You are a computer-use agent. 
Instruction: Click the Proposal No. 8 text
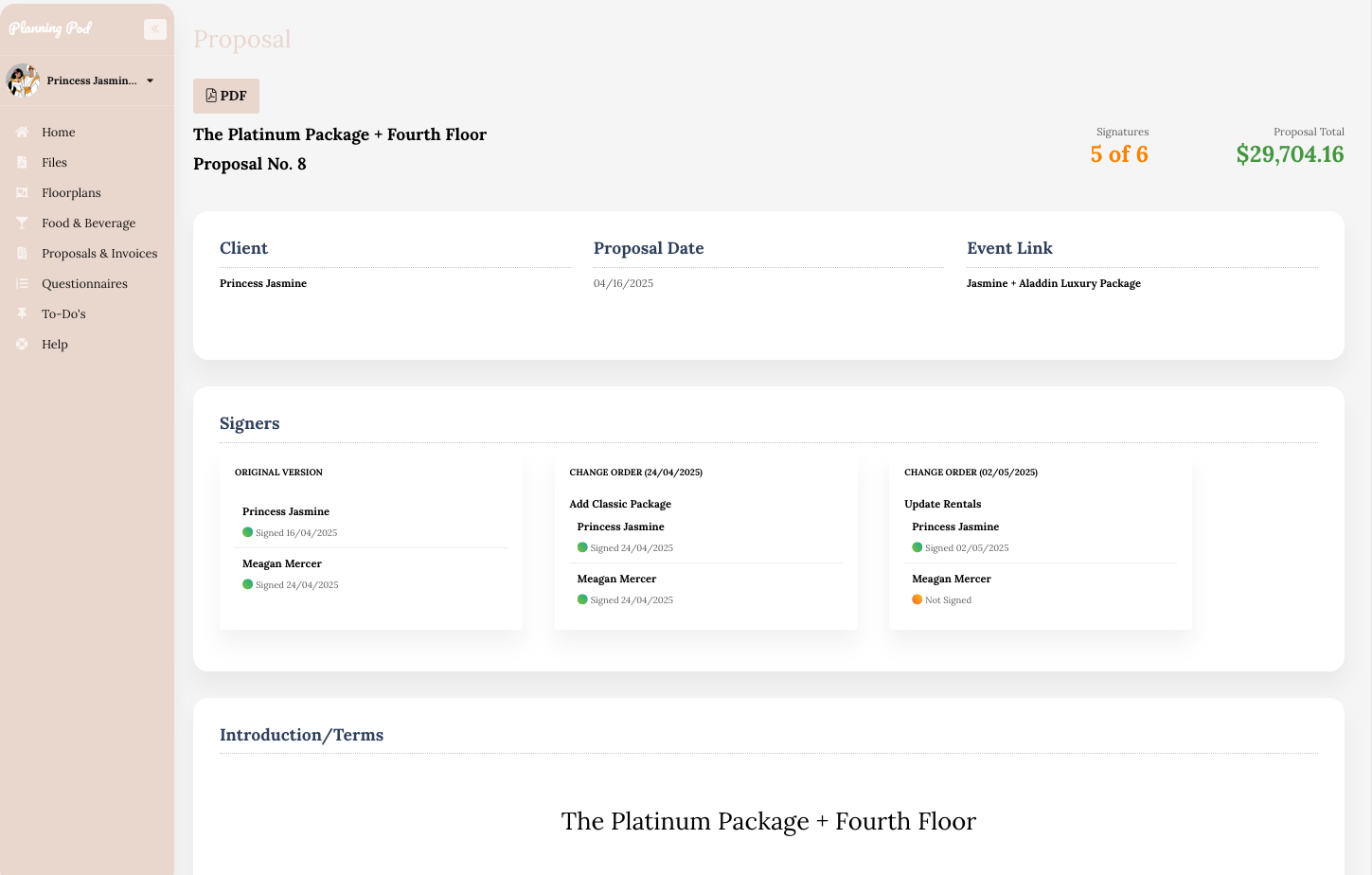click(x=250, y=164)
